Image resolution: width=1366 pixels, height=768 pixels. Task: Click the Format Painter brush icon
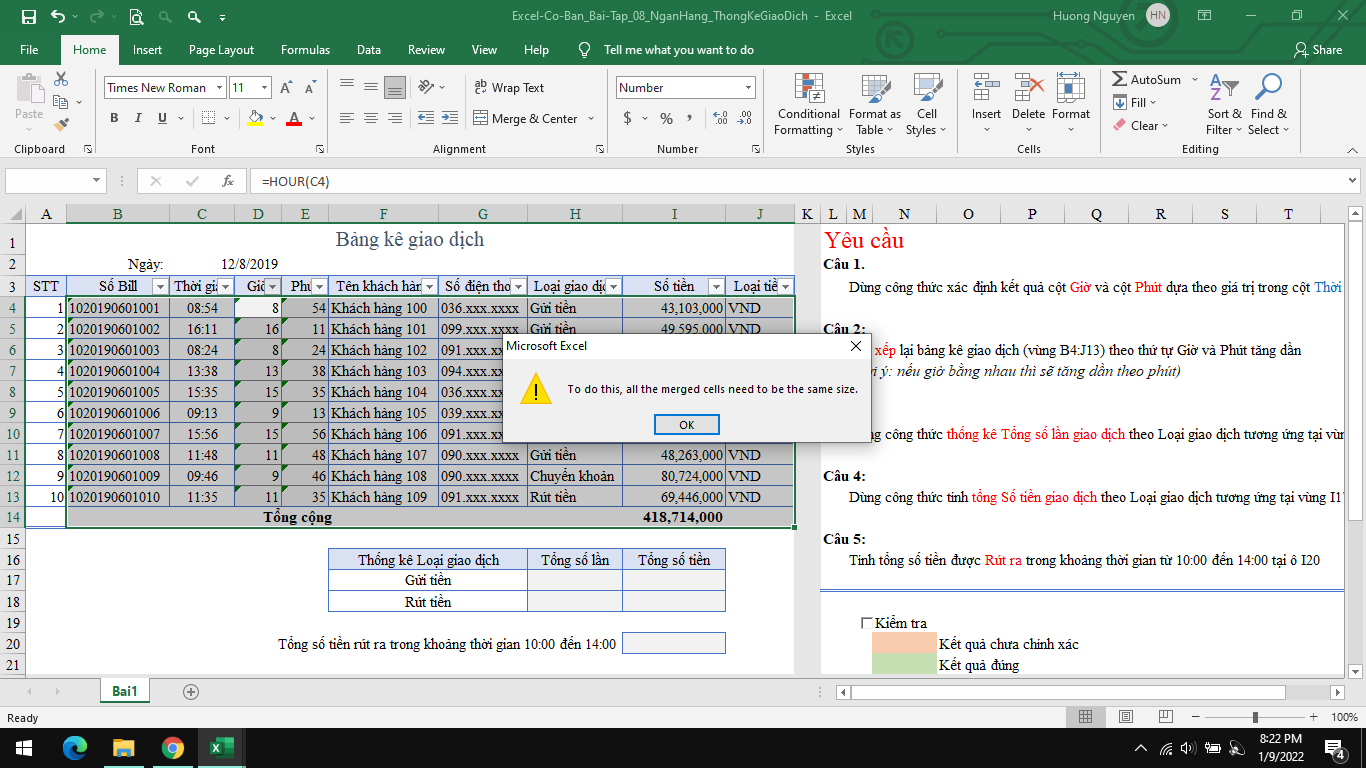coord(62,125)
